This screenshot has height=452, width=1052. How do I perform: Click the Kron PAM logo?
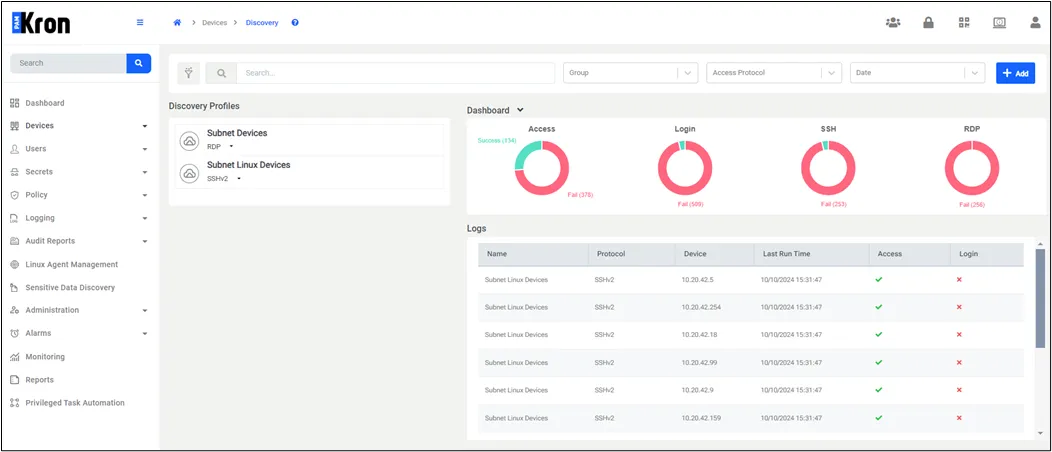41,23
